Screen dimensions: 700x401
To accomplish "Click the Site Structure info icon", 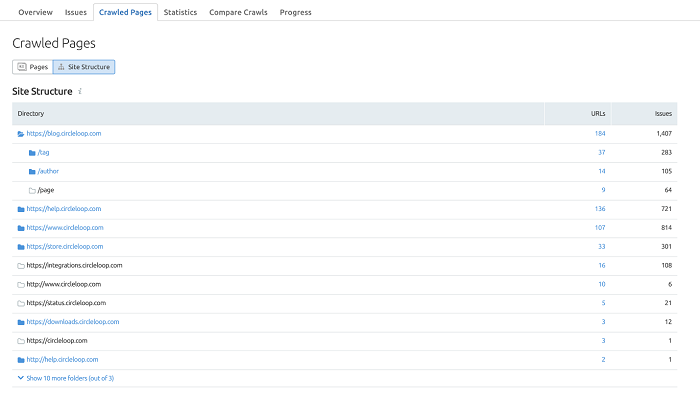I will coord(80,91).
